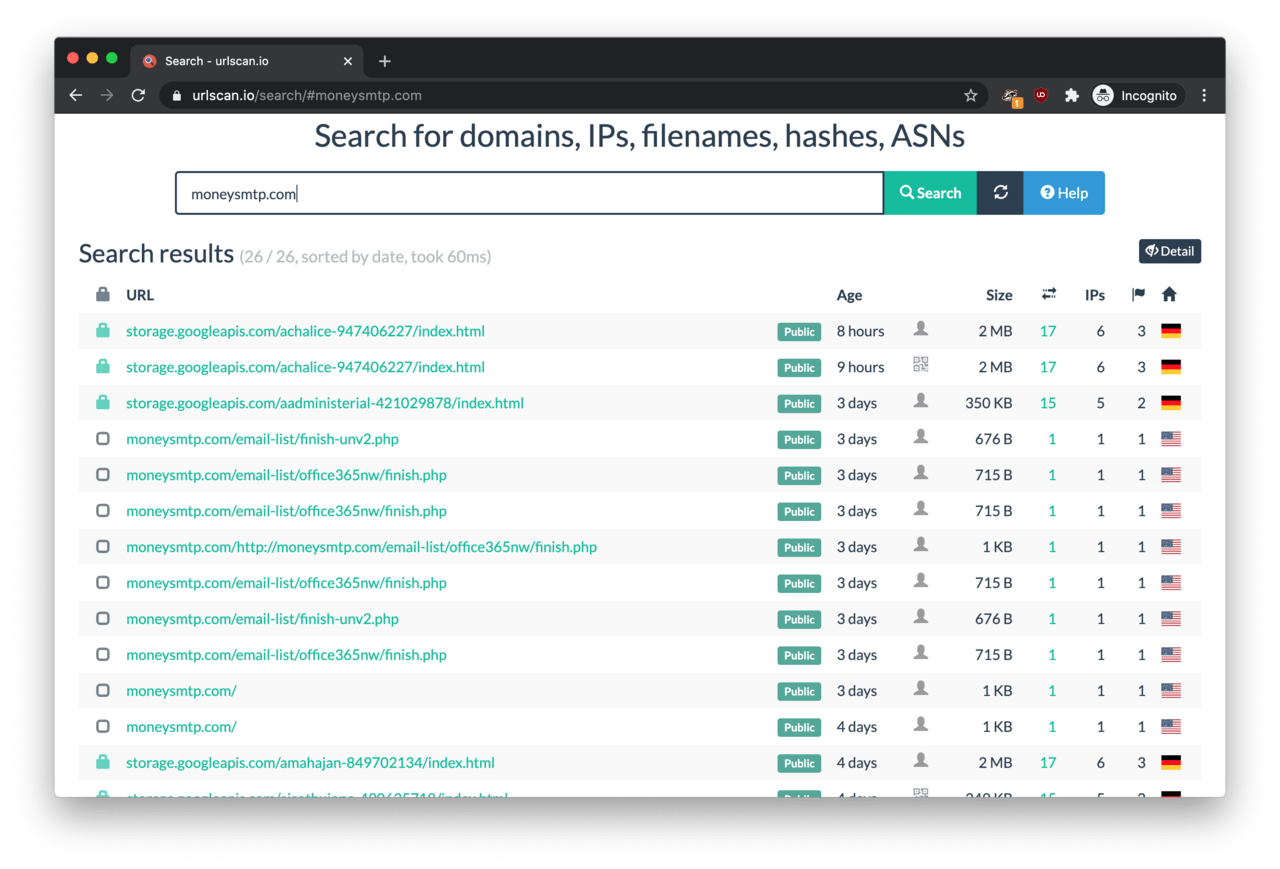
Task: Click the QR code source icon on the 9 hours row
Action: [921, 365]
